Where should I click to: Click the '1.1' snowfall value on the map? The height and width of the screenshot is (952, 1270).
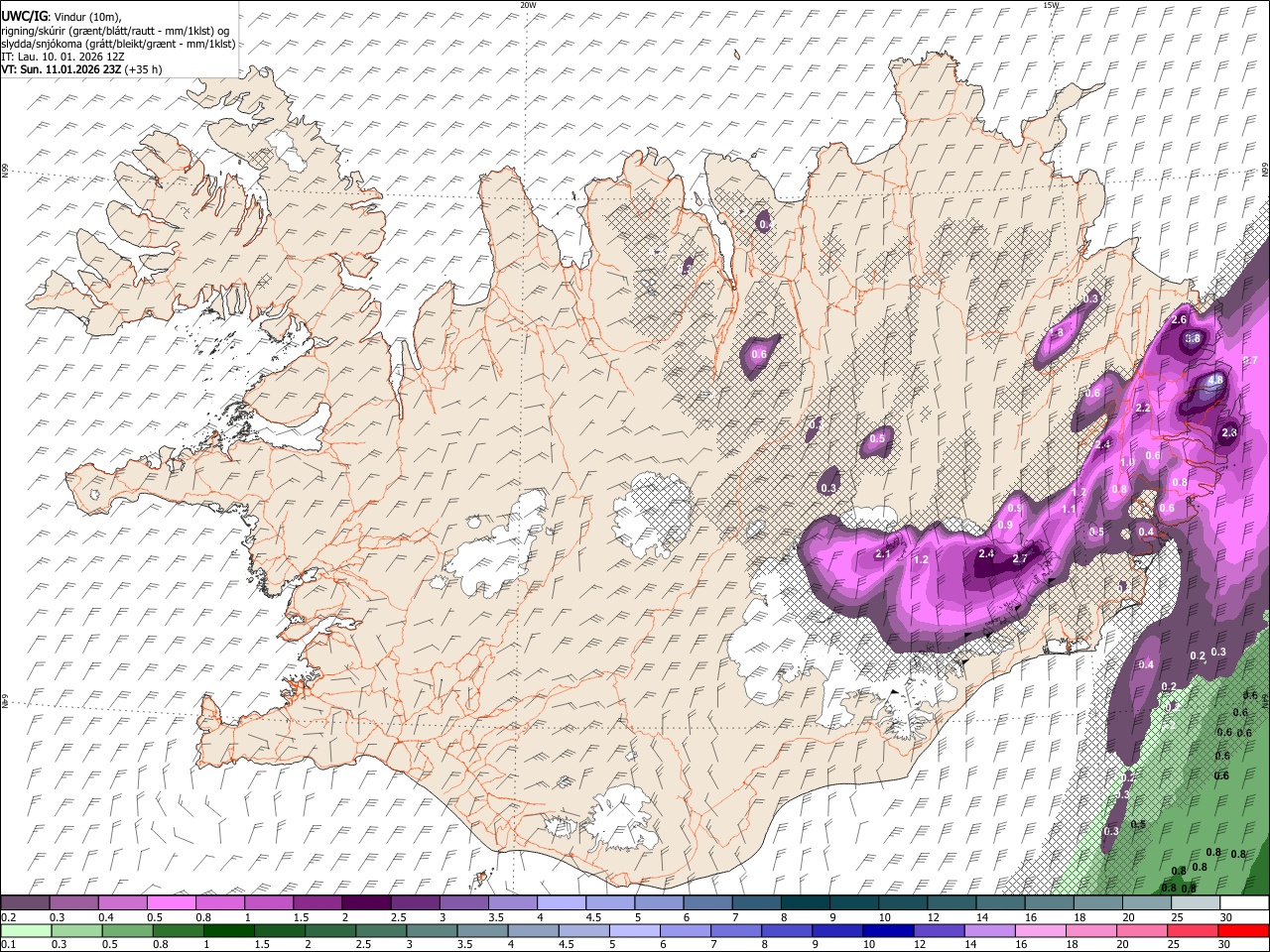(x=1069, y=508)
